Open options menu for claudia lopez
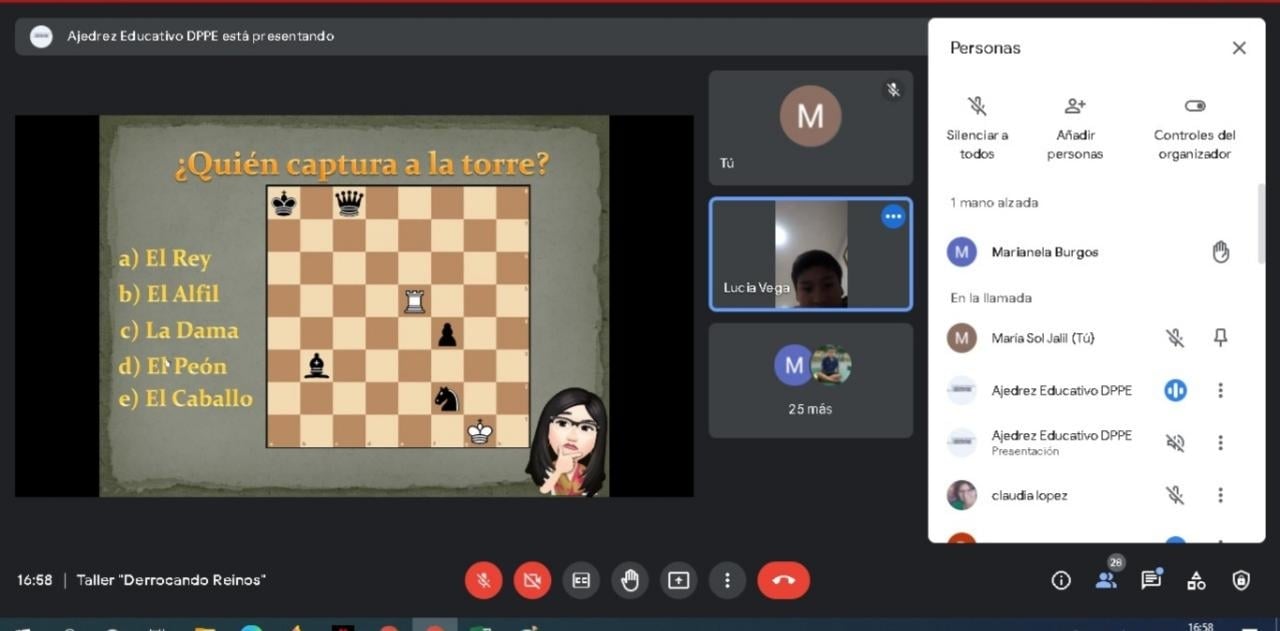1280x631 pixels. point(1220,495)
